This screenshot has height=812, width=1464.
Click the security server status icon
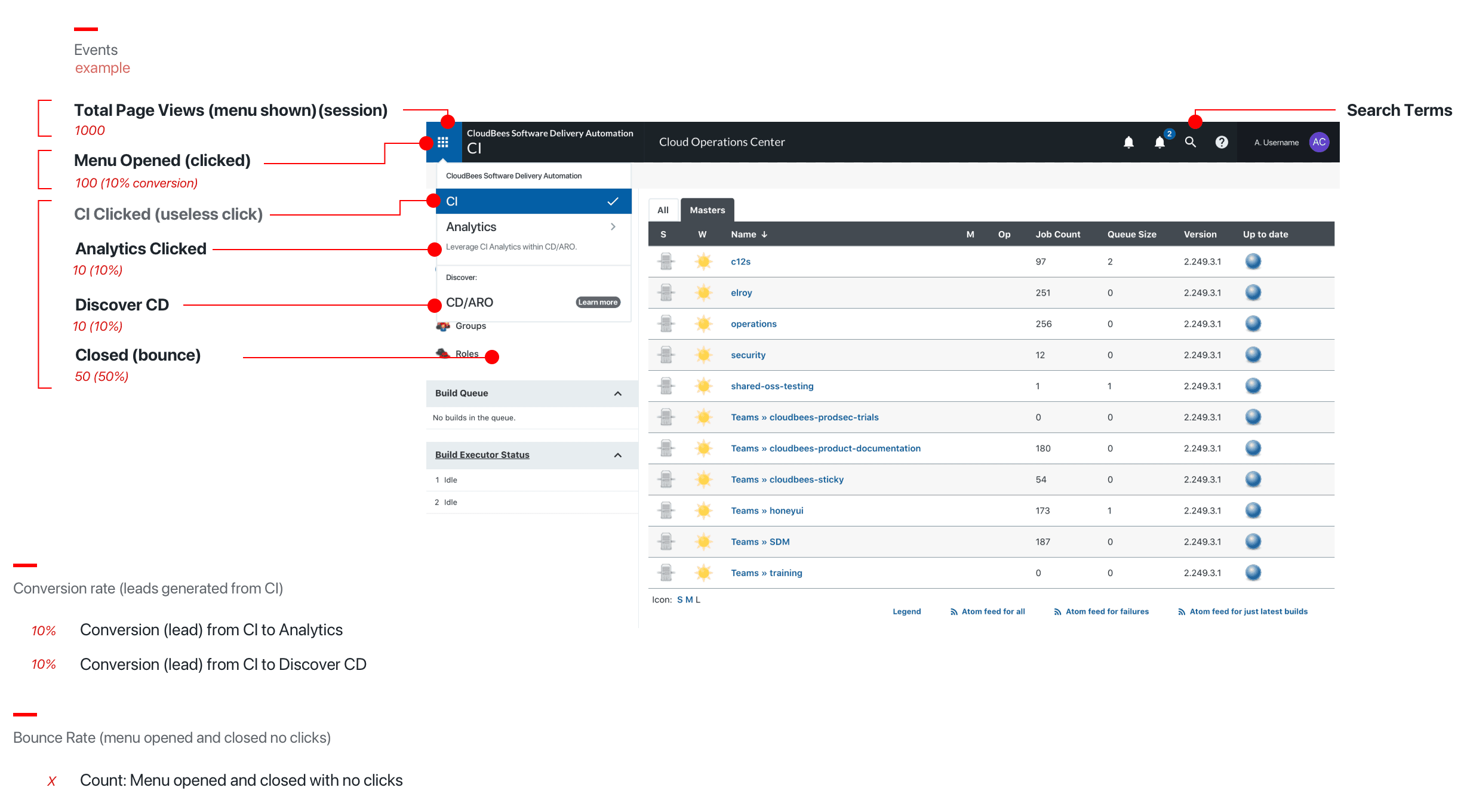pos(666,355)
